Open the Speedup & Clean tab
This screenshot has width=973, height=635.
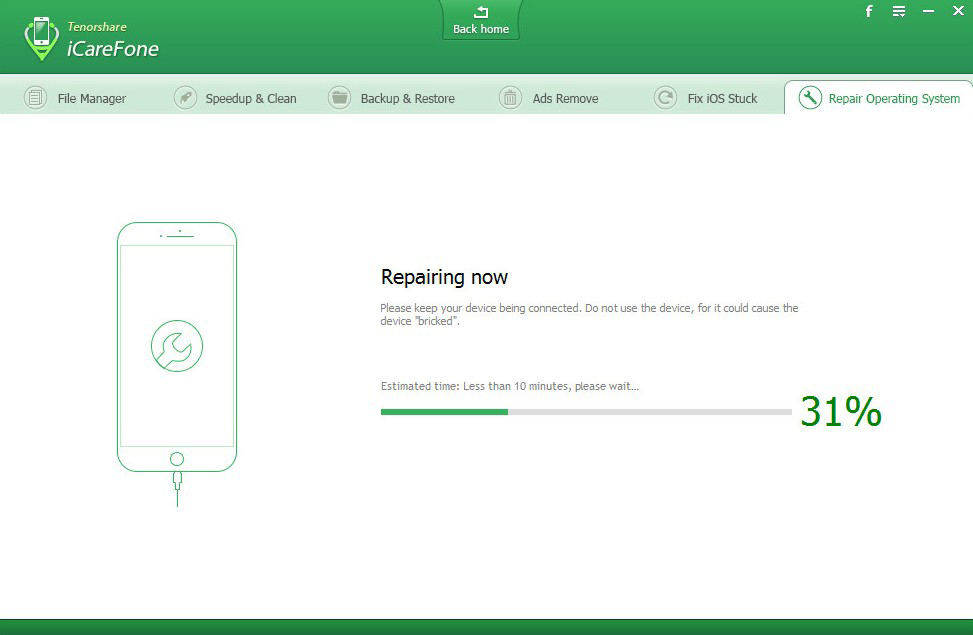tap(235, 98)
